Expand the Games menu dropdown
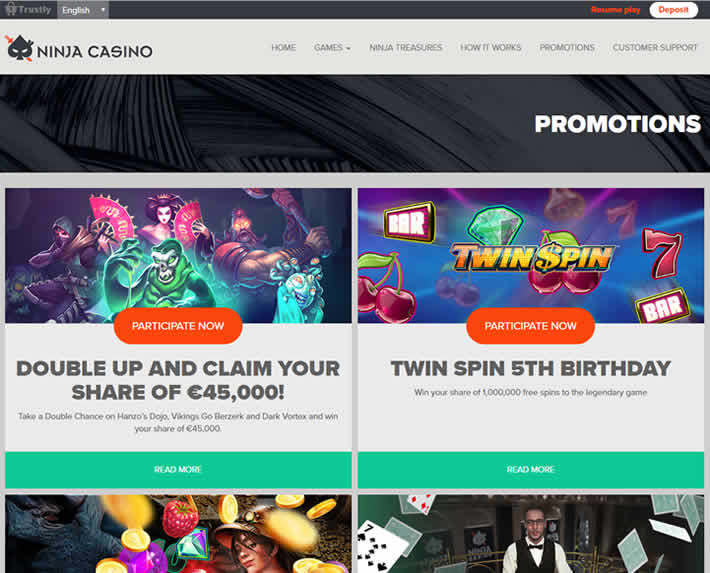This screenshot has width=710, height=573. tap(332, 47)
